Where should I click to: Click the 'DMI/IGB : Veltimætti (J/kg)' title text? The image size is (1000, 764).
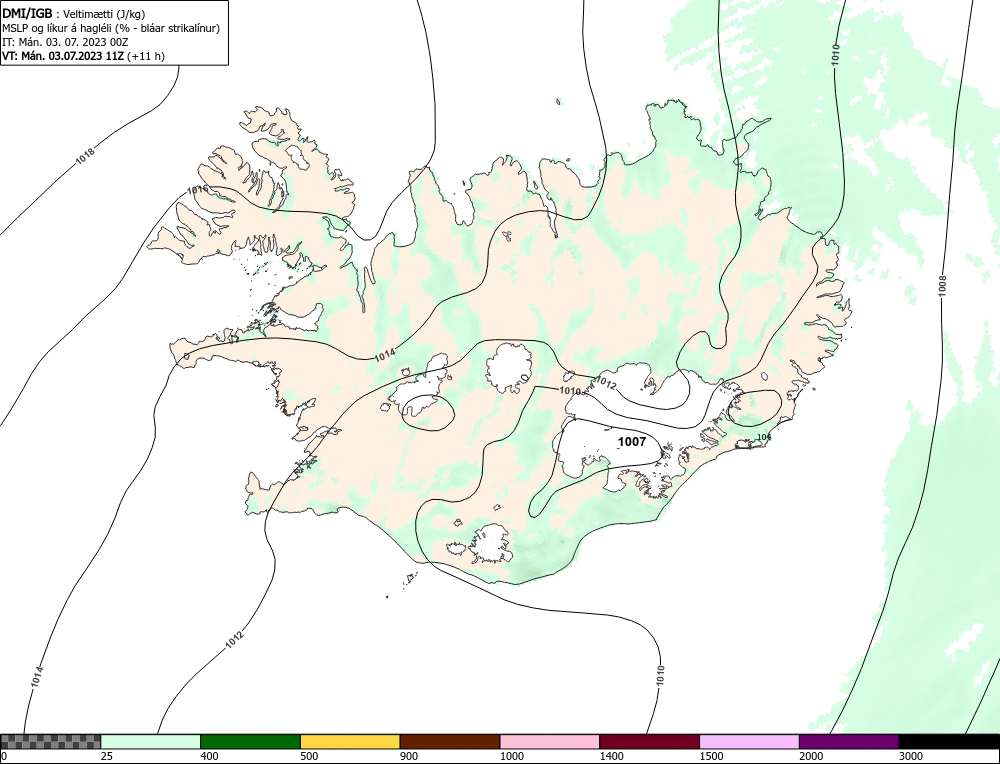click(x=73, y=13)
